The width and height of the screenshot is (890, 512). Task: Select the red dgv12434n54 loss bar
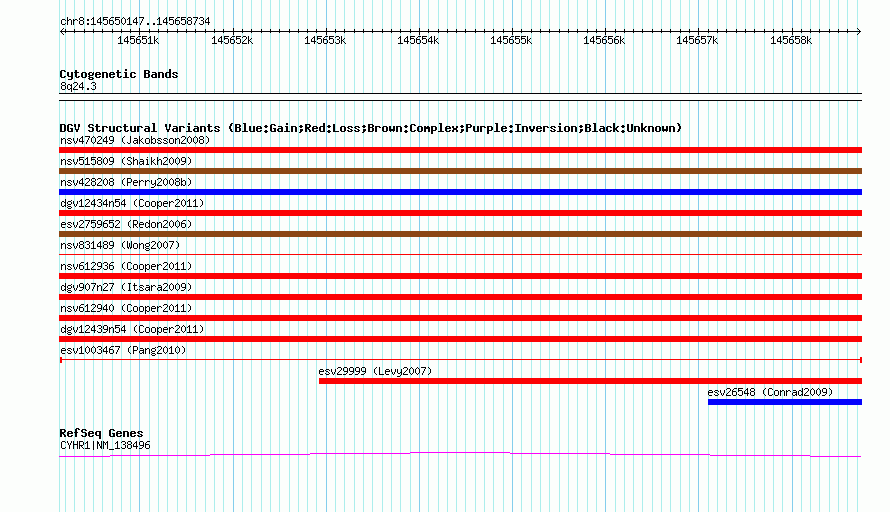coord(460,213)
